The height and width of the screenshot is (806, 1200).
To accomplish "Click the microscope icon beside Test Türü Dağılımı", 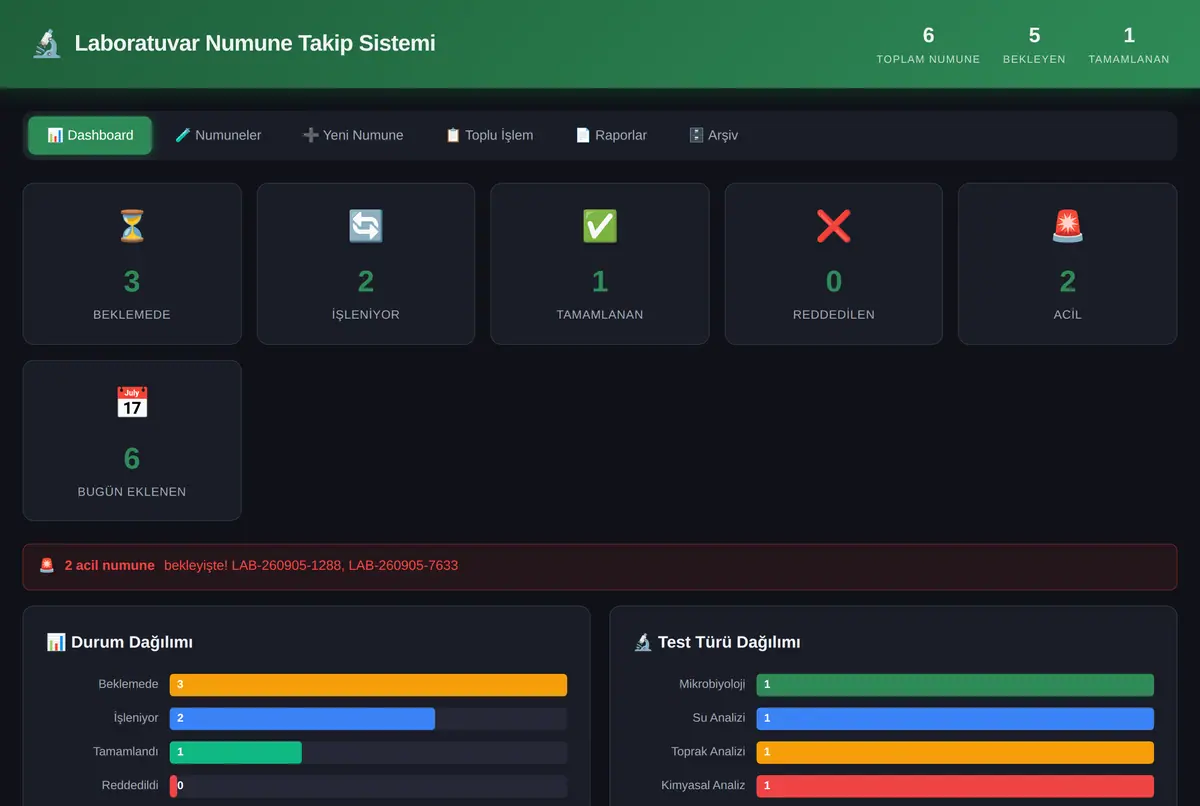I will point(643,642).
